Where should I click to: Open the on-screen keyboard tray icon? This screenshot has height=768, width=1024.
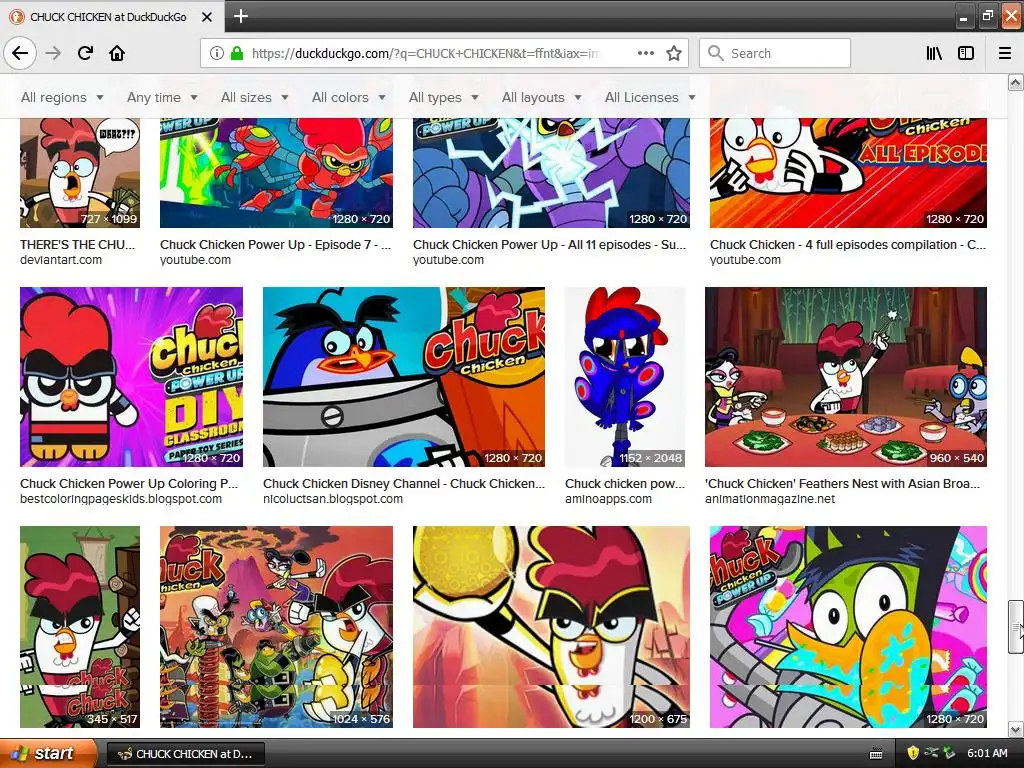pos(876,754)
